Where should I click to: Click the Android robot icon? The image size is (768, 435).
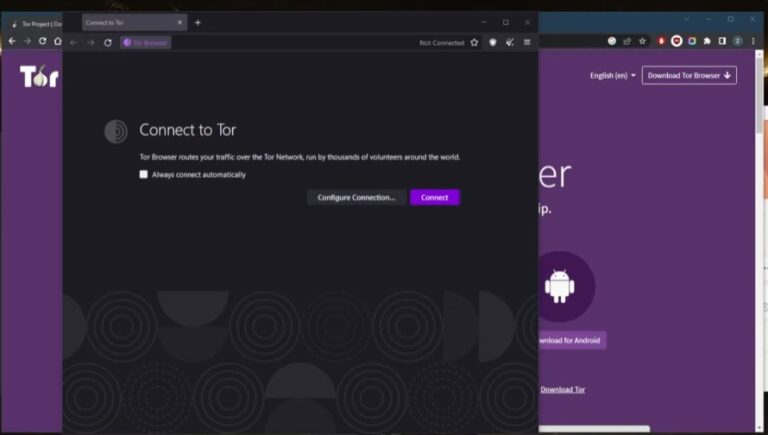558,286
